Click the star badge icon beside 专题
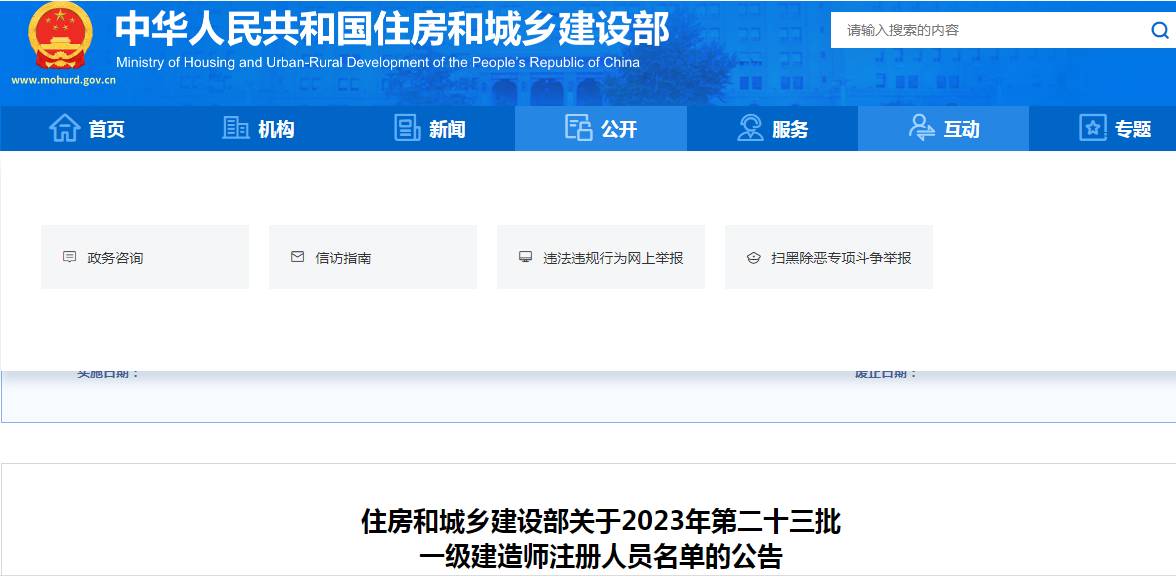1176x576 pixels. tap(1093, 128)
